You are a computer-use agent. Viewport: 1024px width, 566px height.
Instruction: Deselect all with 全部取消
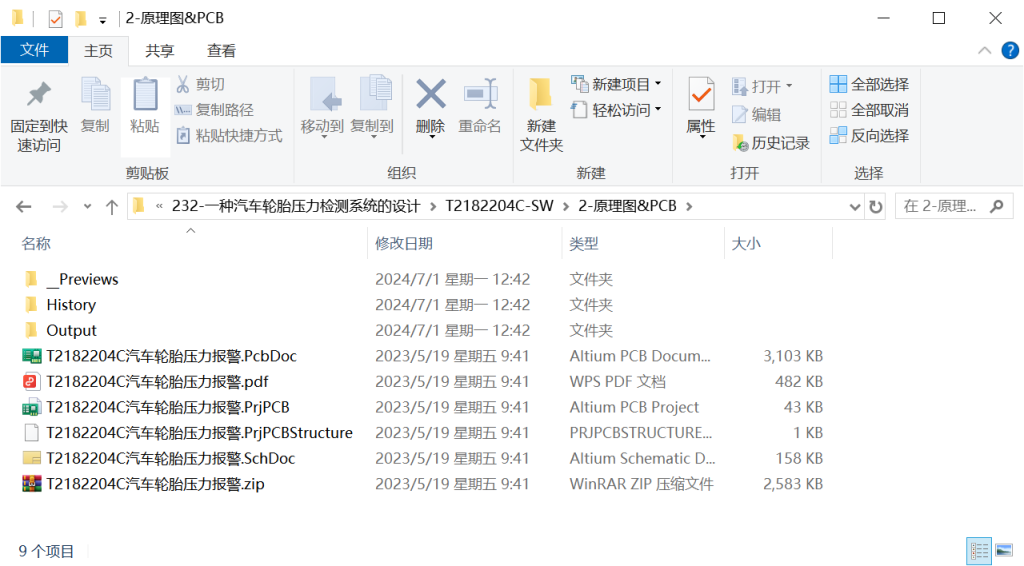(869, 110)
